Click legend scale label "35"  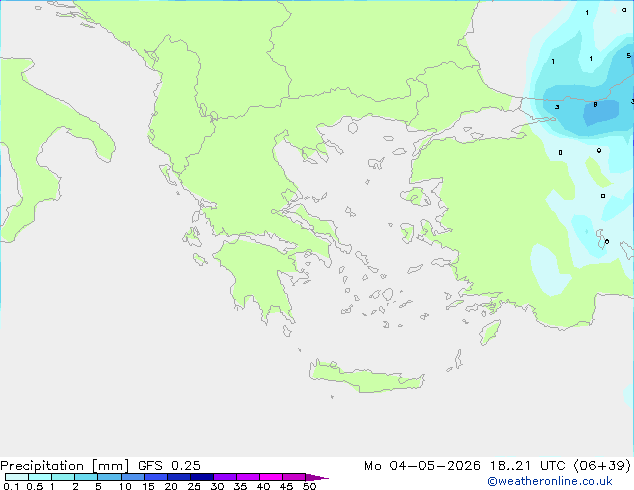(x=240, y=486)
